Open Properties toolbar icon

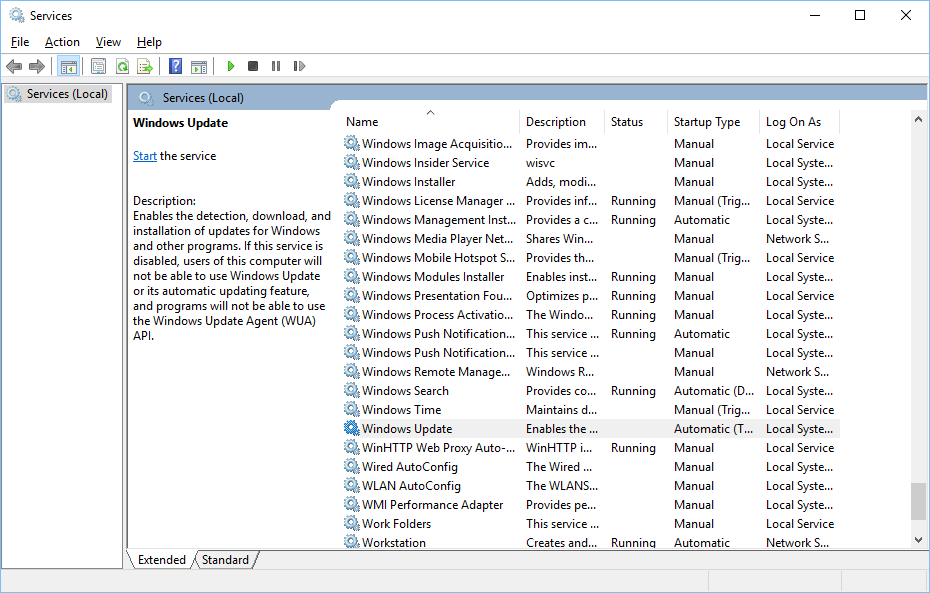click(98, 66)
